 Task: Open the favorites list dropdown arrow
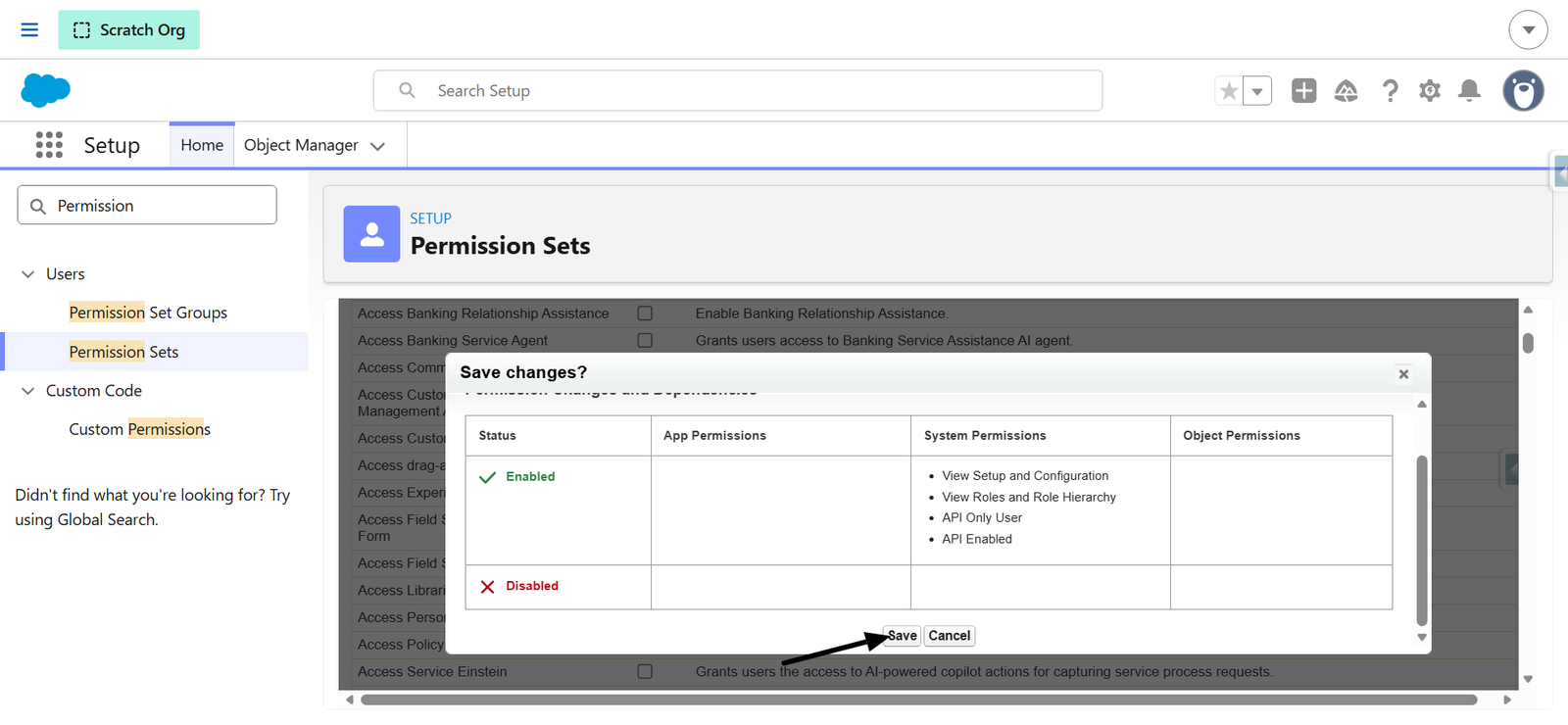tap(1257, 91)
